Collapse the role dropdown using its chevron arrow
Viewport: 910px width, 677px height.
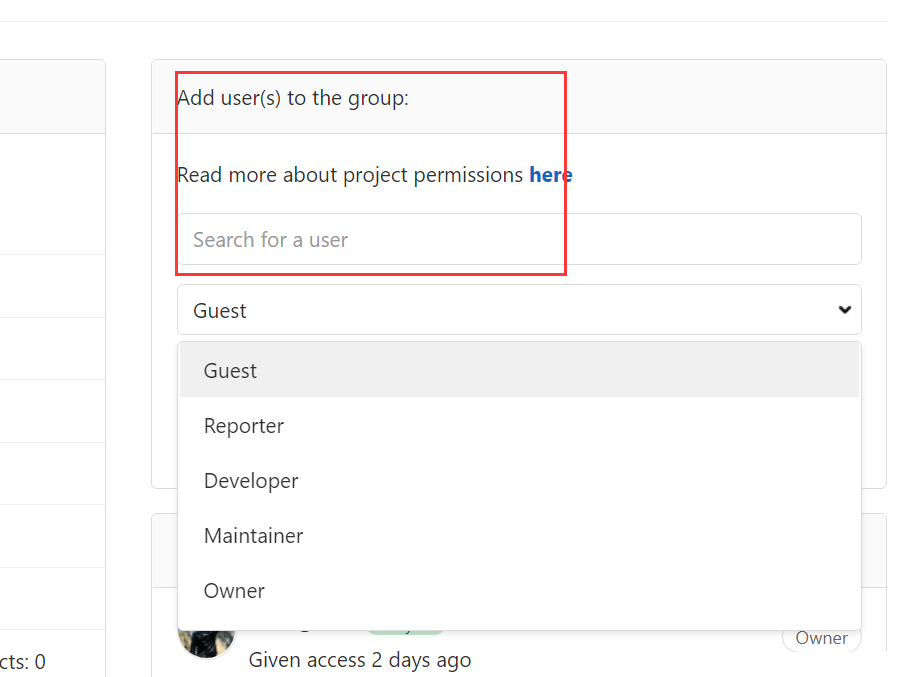[845, 310]
